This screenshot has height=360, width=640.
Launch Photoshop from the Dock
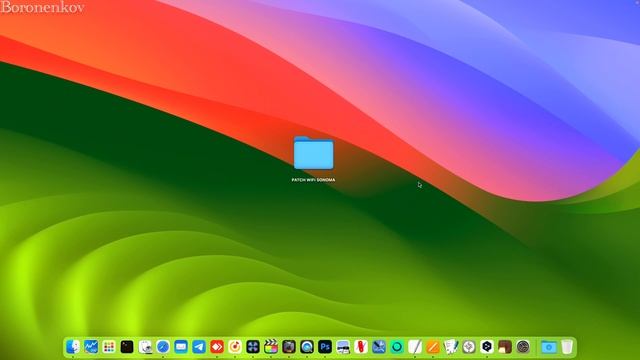[325, 347]
